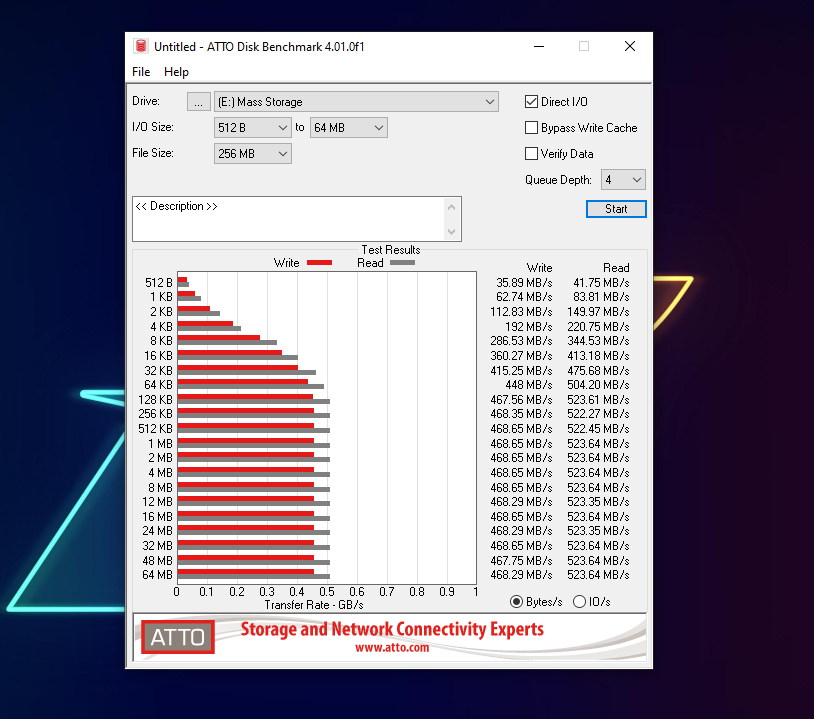The width and height of the screenshot is (814, 719).
Task: Minimize the ATTO Disk Benchmark window
Action: (539, 46)
